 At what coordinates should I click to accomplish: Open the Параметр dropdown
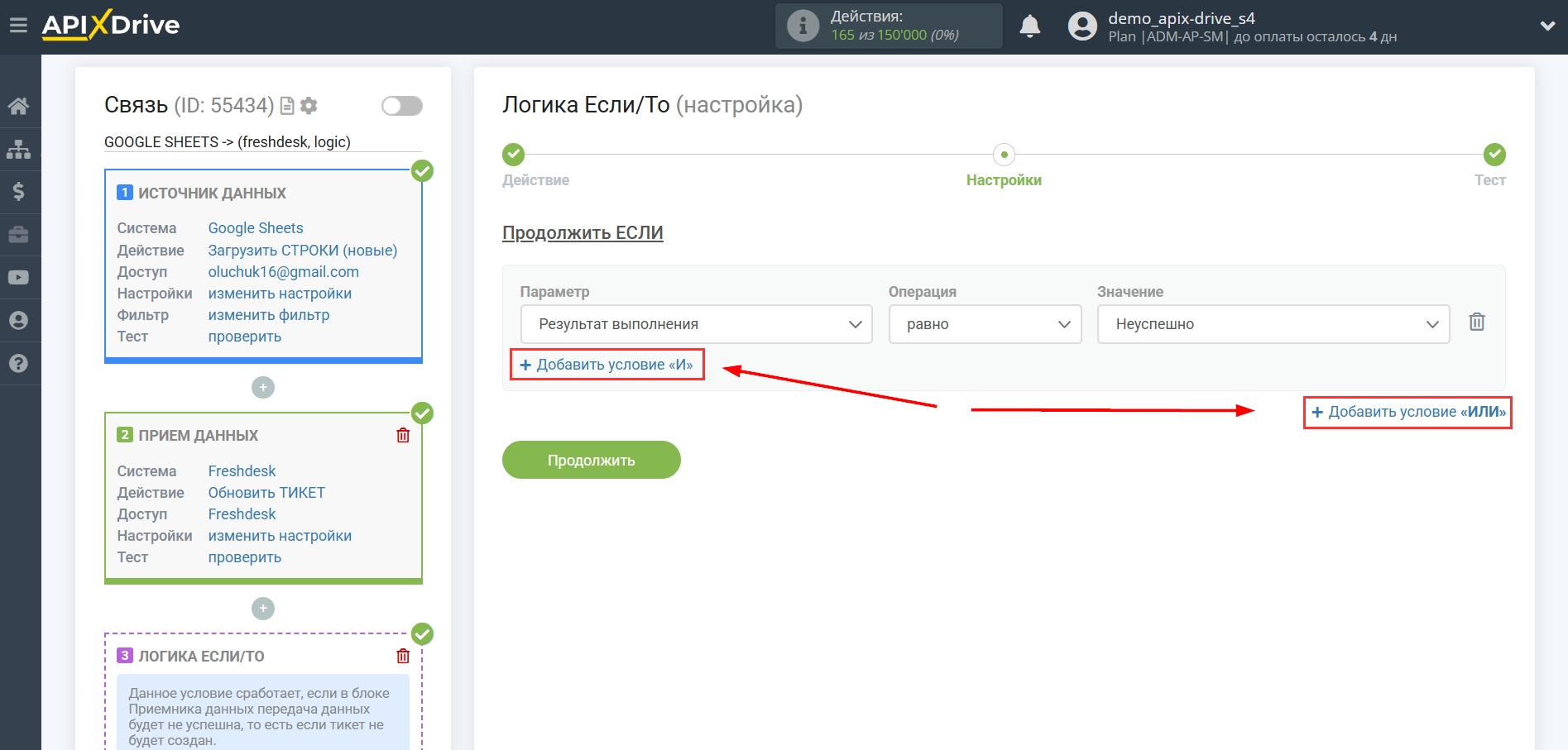pyautogui.click(x=697, y=324)
